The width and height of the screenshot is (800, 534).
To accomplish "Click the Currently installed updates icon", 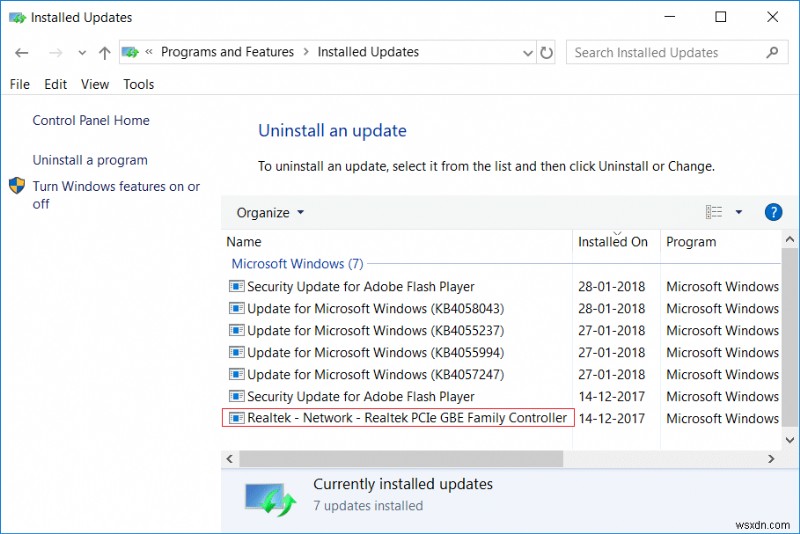I will point(270,499).
